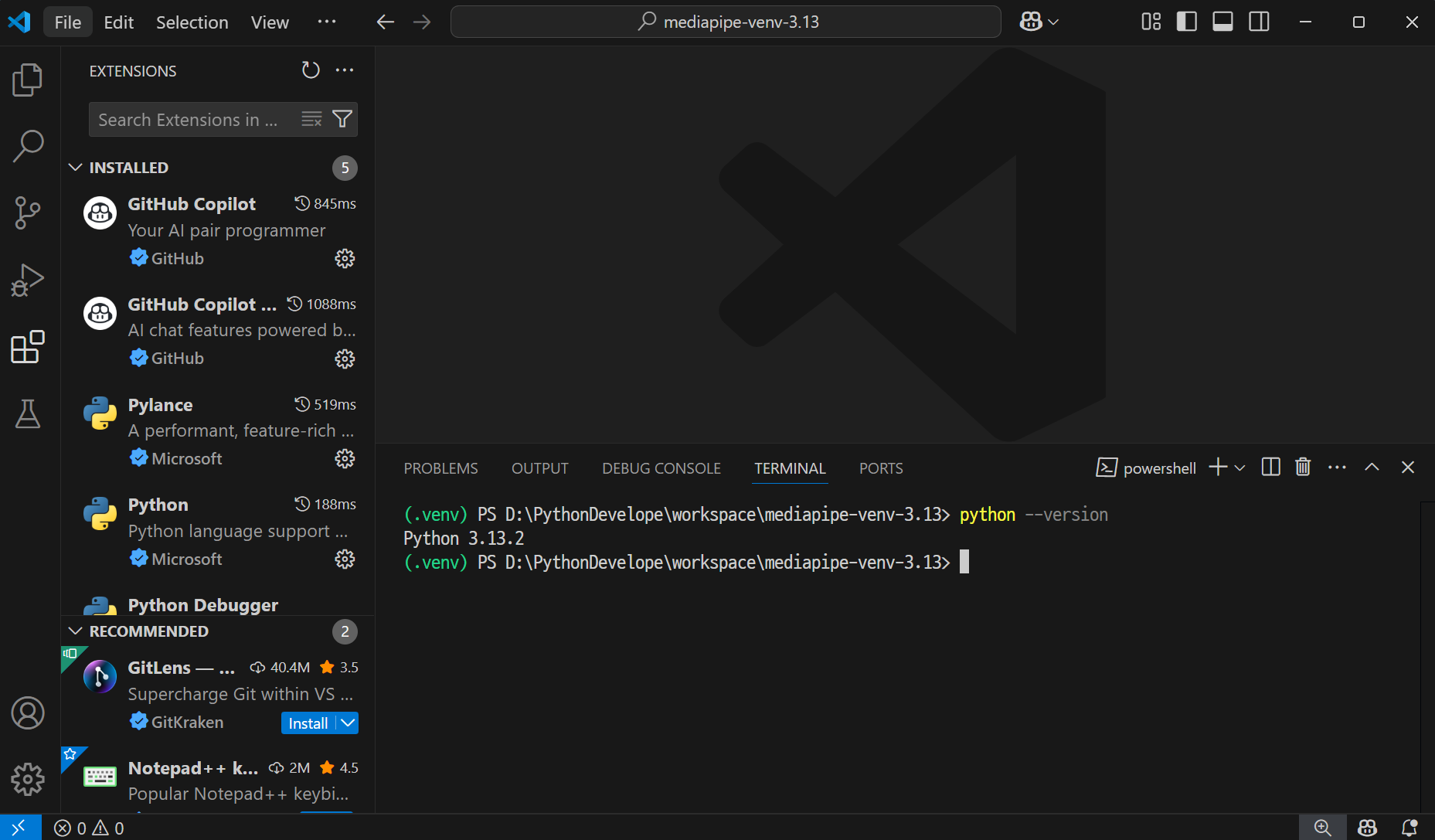Open terminal panel more actions
The height and width of the screenshot is (840, 1435).
1337,467
